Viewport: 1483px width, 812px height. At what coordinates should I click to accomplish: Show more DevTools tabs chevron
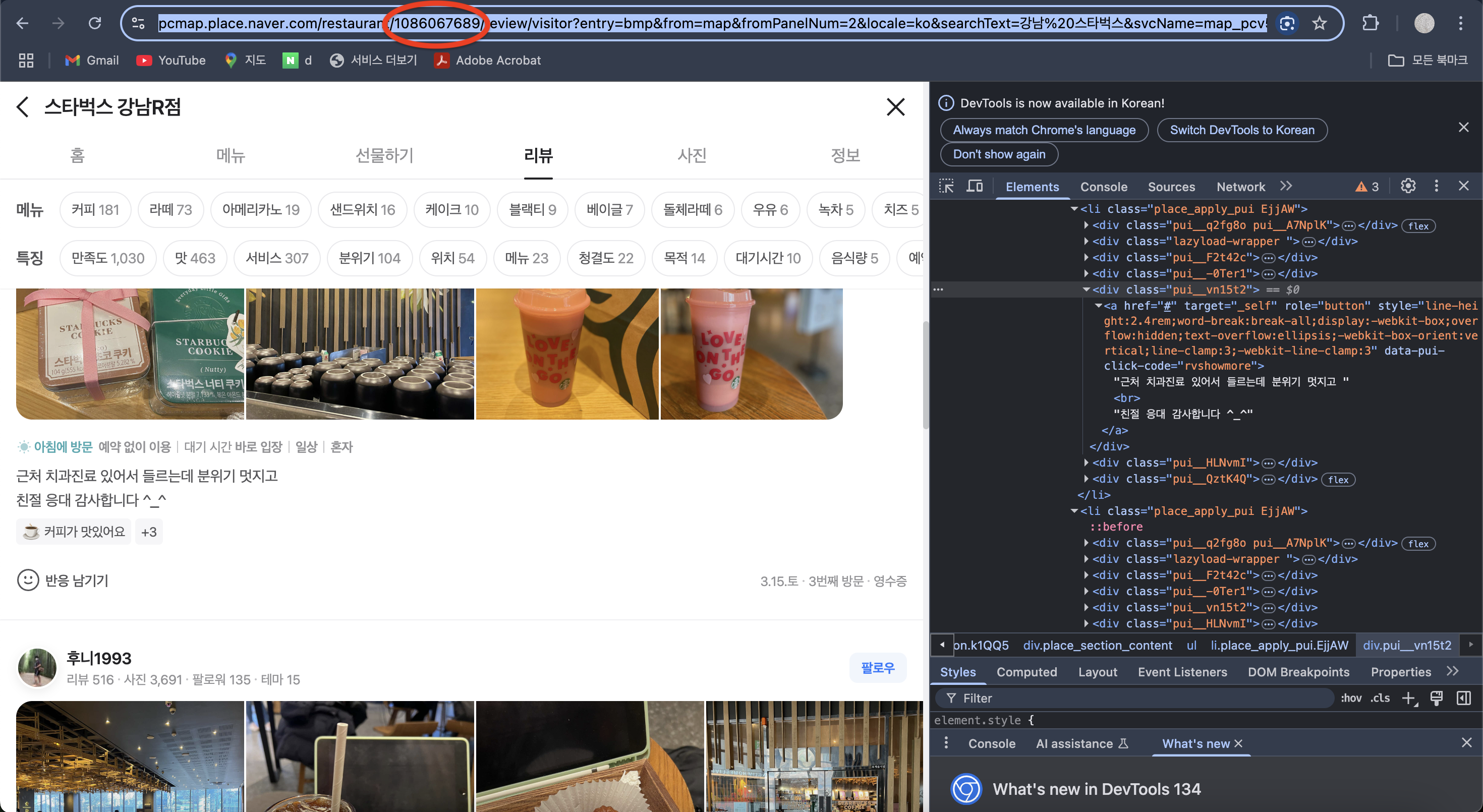(x=1286, y=186)
